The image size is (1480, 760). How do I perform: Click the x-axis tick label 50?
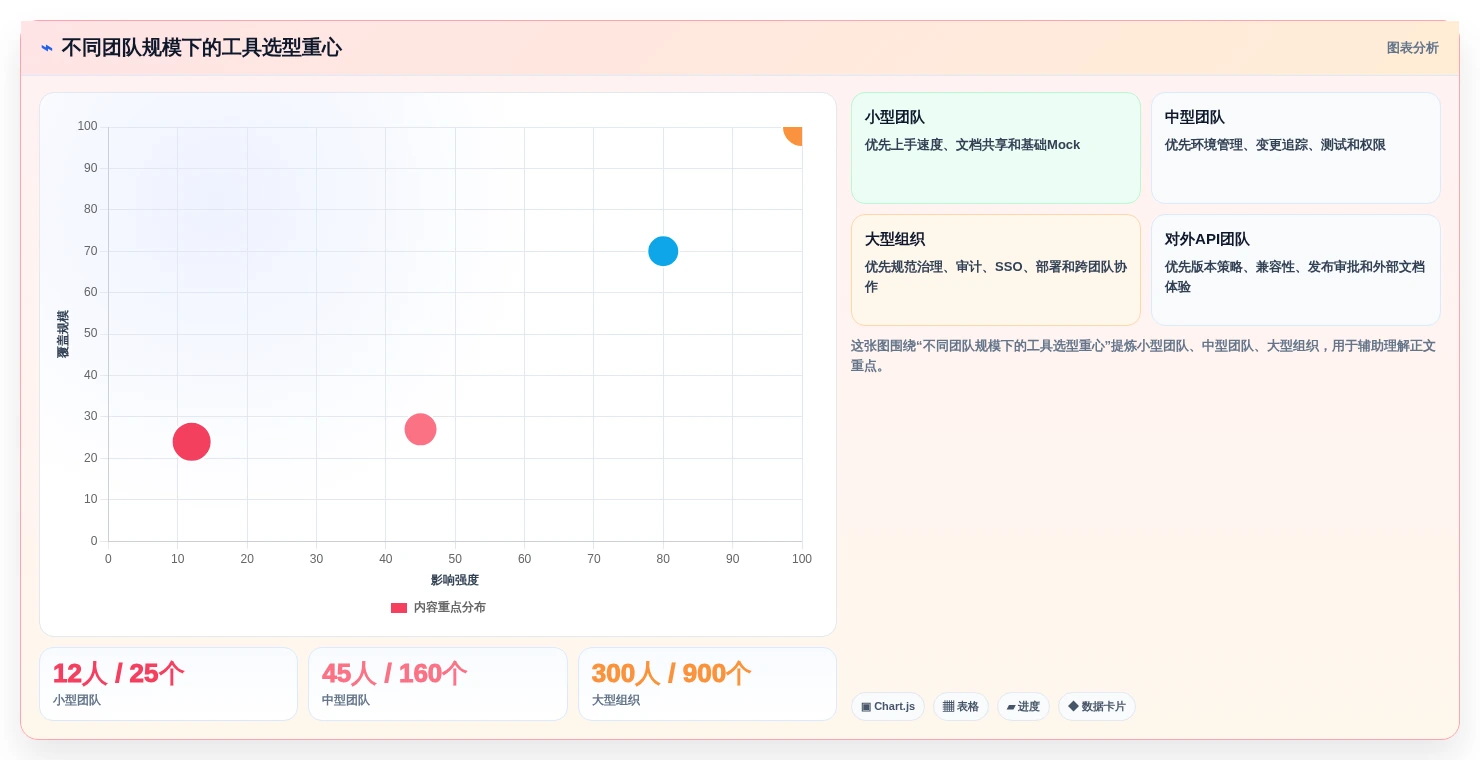[455, 559]
